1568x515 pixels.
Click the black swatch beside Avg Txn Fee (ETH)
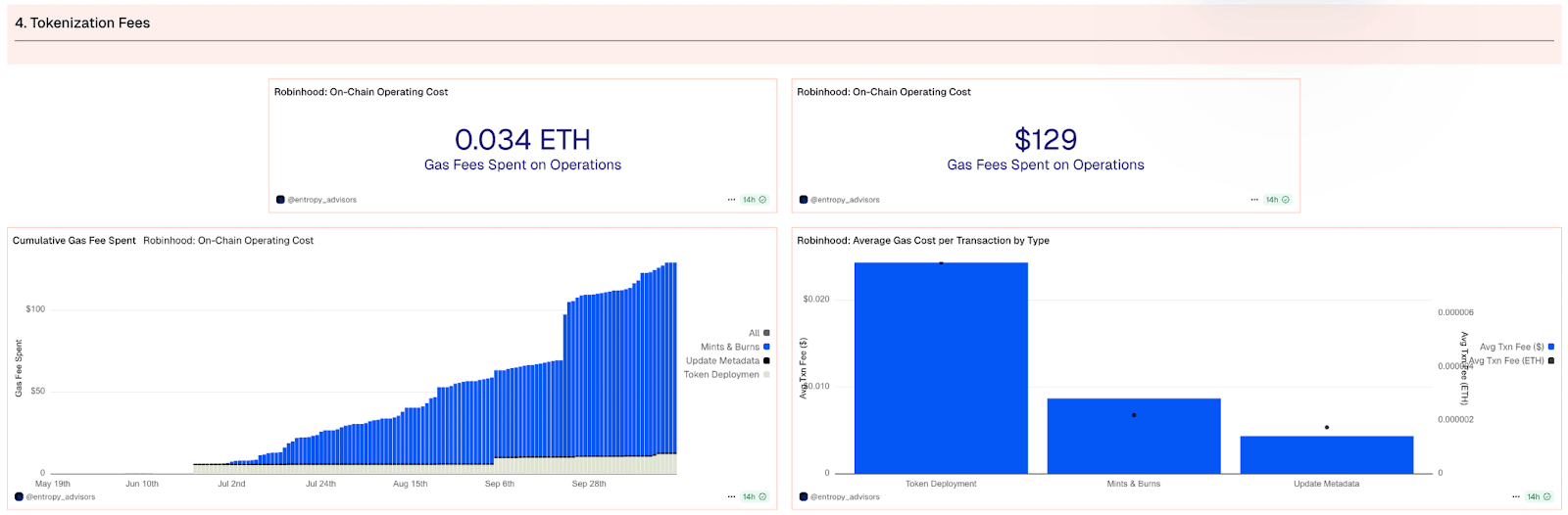point(1551,360)
